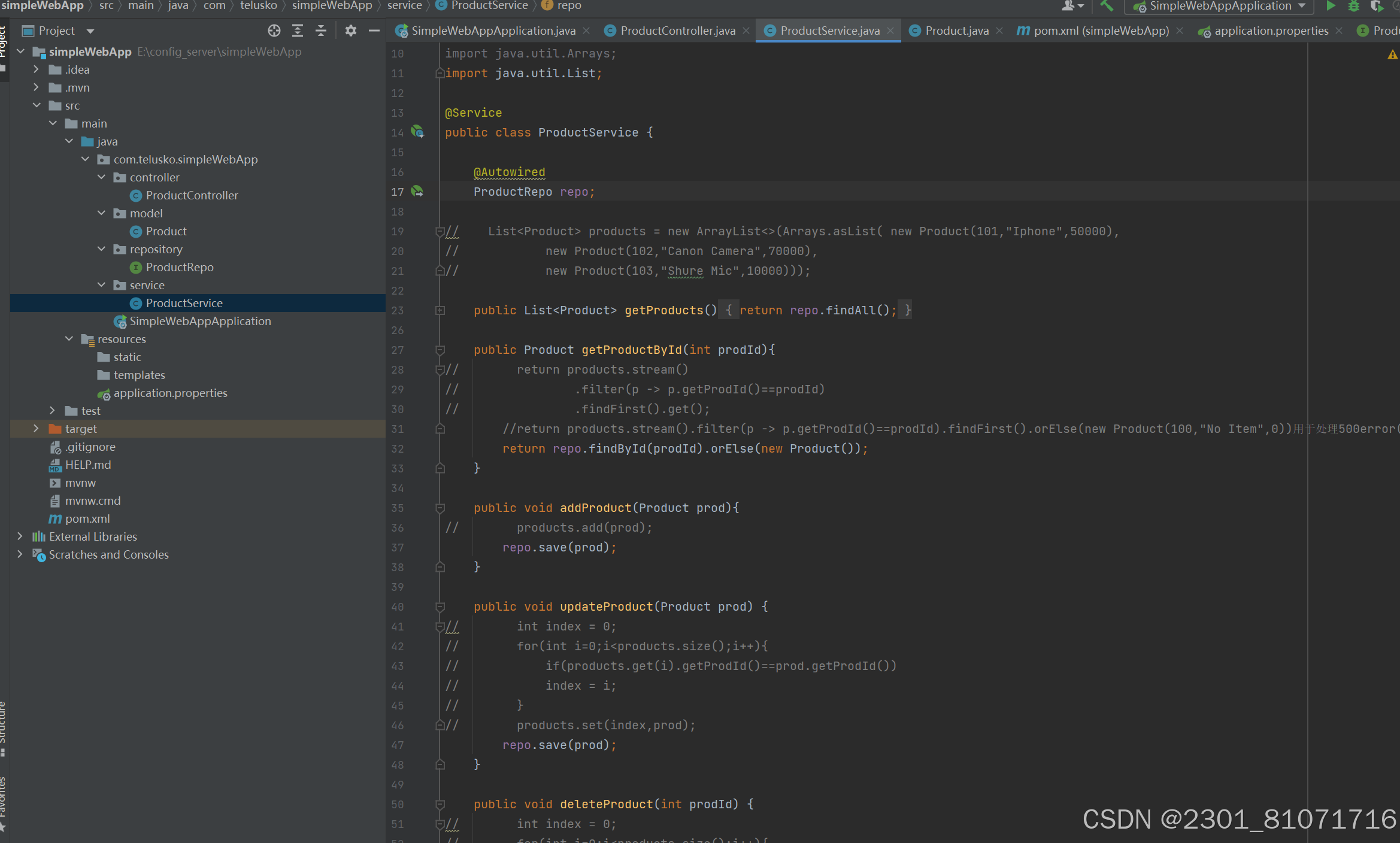Click the Select Opened File locate icon
This screenshot has width=1400, height=843.
pyautogui.click(x=274, y=31)
